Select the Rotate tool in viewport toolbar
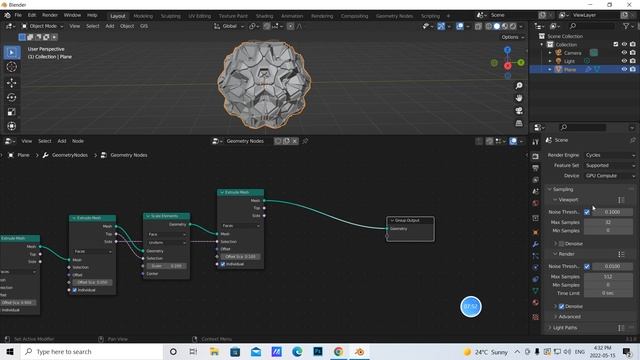Image resolution: width=640 pixels, height=360 pixels. [x=11, y=97]
